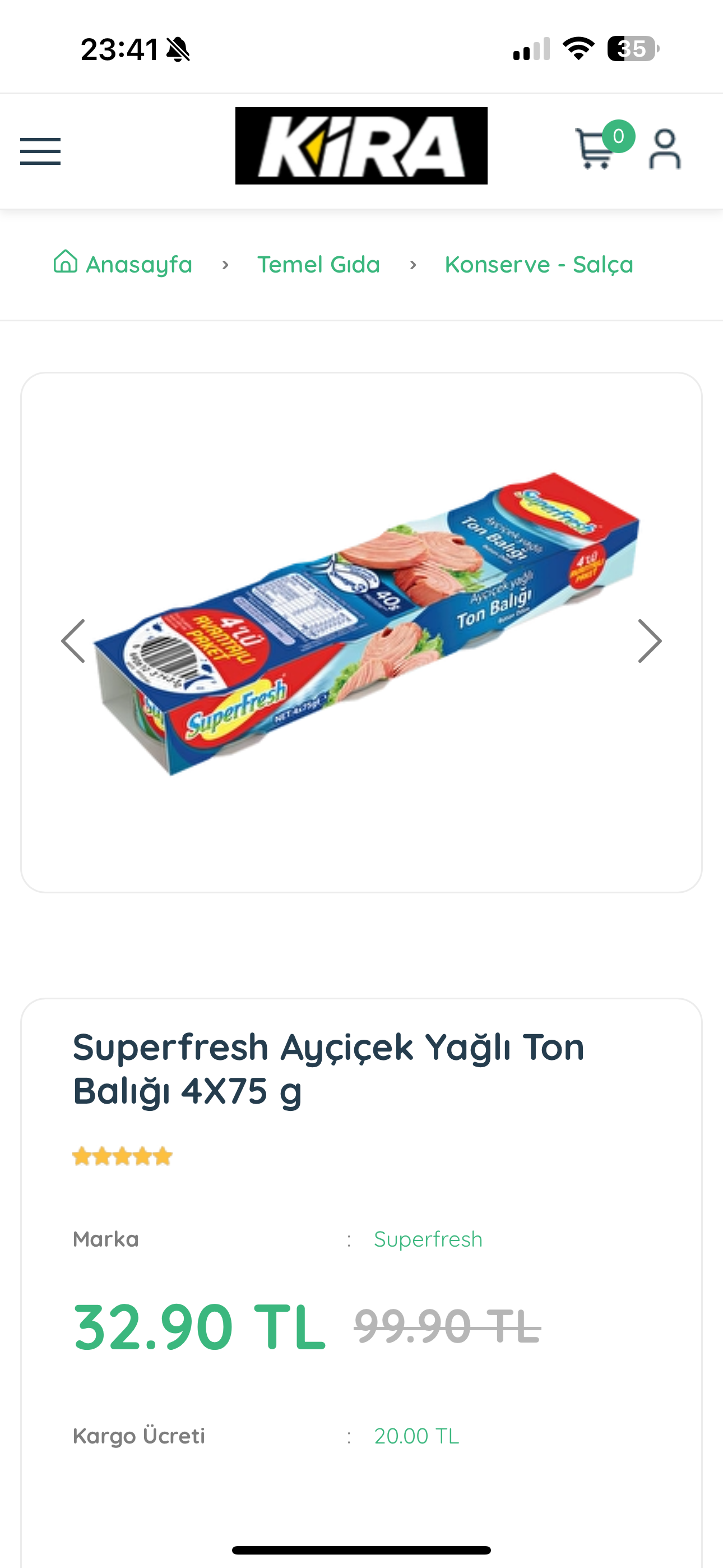Show the previous product image
Screen dimensions: 723x1568
pyautogui.click(x=73, y=641)
